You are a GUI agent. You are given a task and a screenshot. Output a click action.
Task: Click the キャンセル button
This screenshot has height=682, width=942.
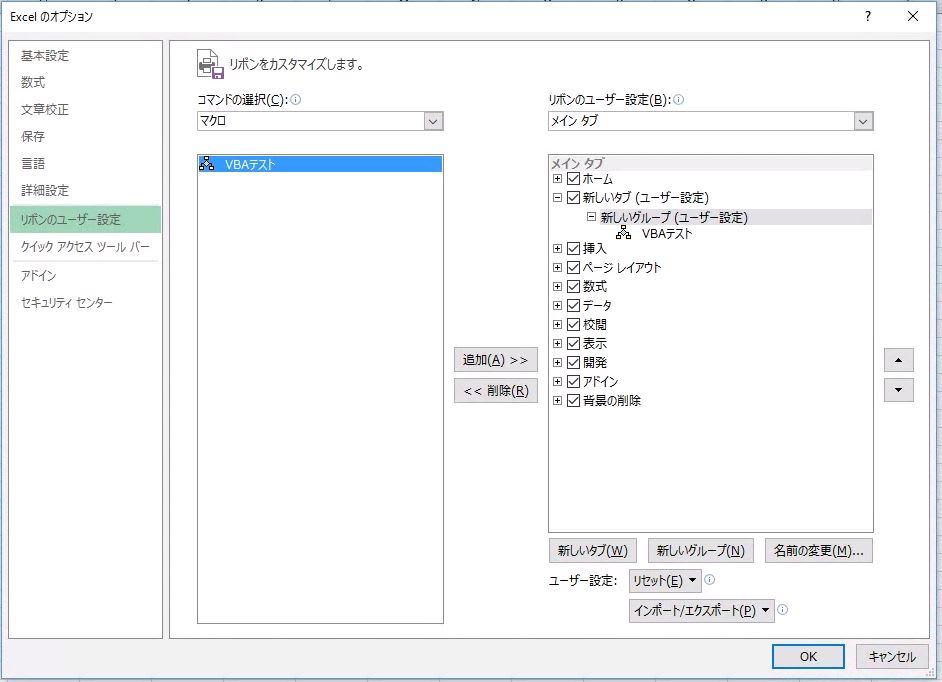click(892, 656)
